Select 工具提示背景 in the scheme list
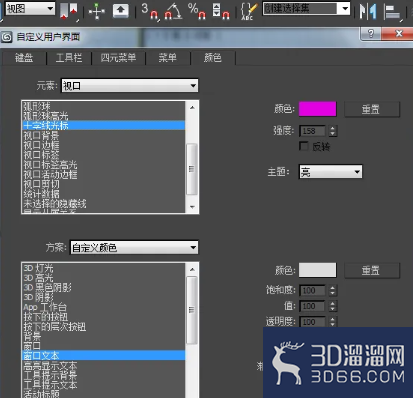This screenshot has width=413, height=398. click(104, 375)
